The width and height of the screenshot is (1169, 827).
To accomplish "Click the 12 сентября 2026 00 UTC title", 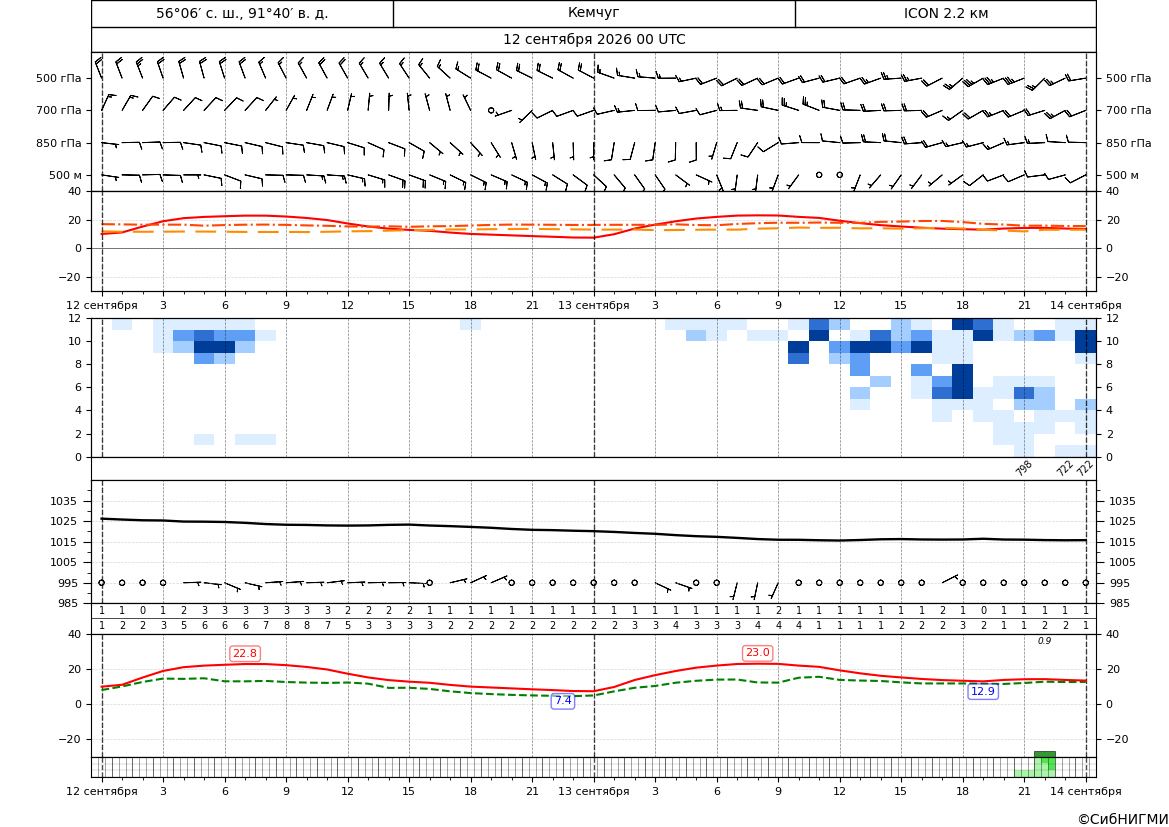I will pyautogui.click(x=594, y=40).
